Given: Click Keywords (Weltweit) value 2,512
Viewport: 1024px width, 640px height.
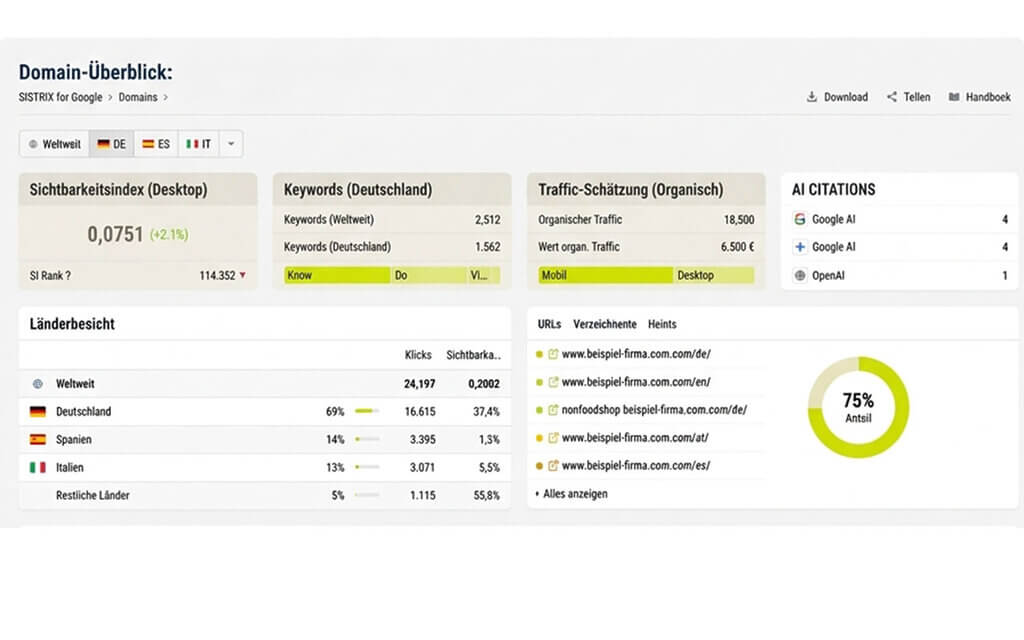Looking at the screenshot, I should pyautogui.click(x=487, y=219).
